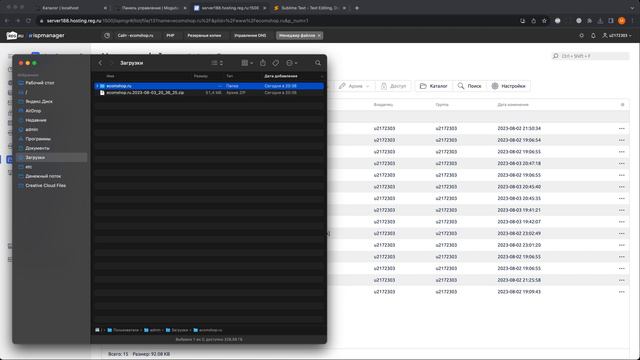
Task: Open Денежный поток in Finder sidebar
Action: tap(43, 176)
